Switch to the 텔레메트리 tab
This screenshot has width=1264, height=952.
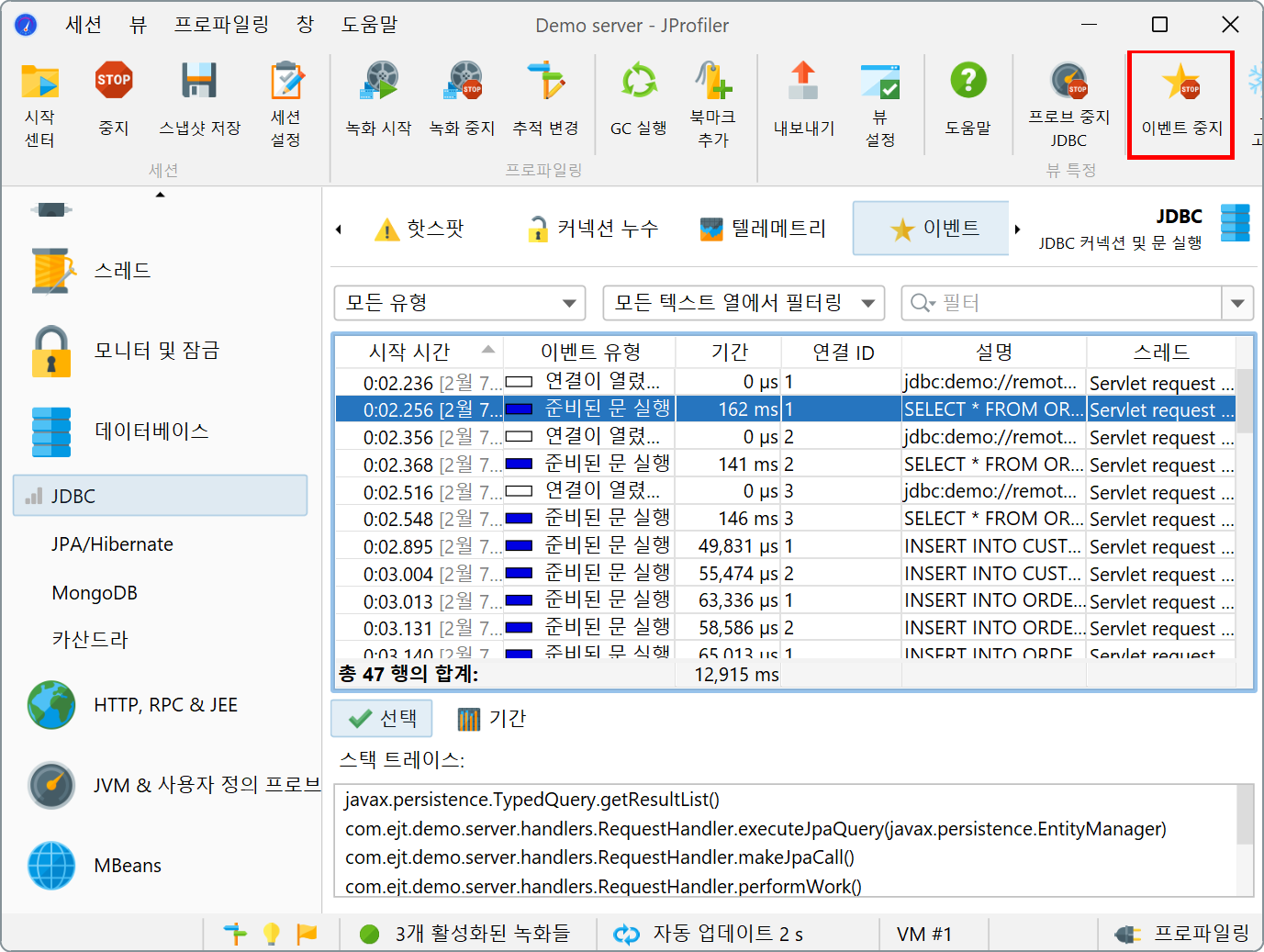tap(763, 229)
